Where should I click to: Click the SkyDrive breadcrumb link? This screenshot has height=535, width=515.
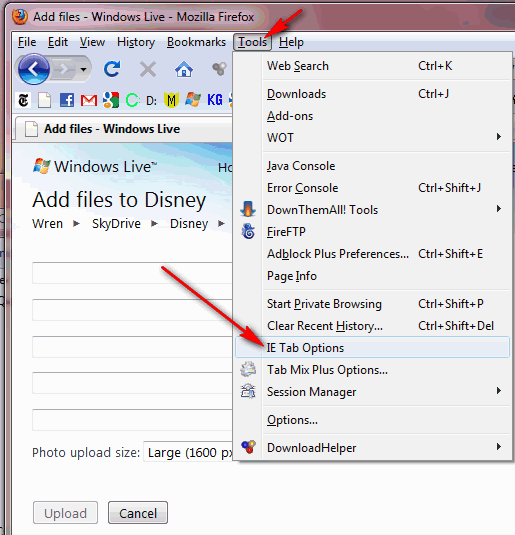116,224
